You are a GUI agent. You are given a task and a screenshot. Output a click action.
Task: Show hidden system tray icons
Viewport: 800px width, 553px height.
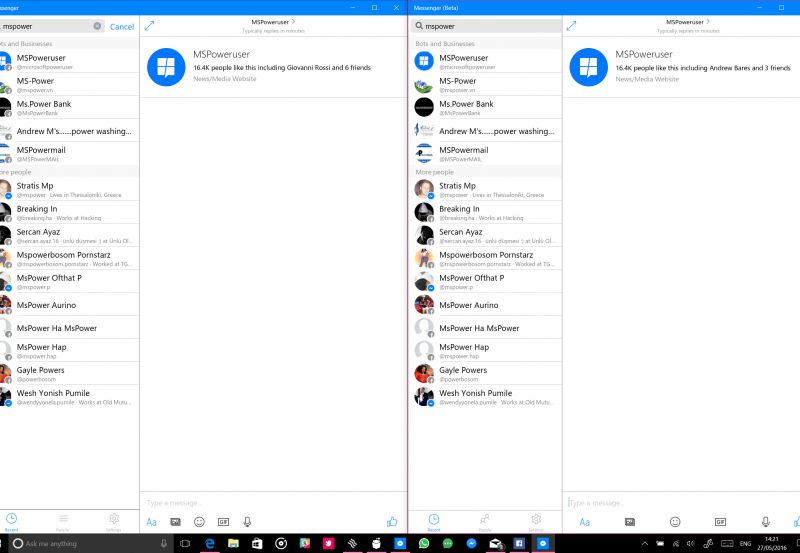[644, 544]
